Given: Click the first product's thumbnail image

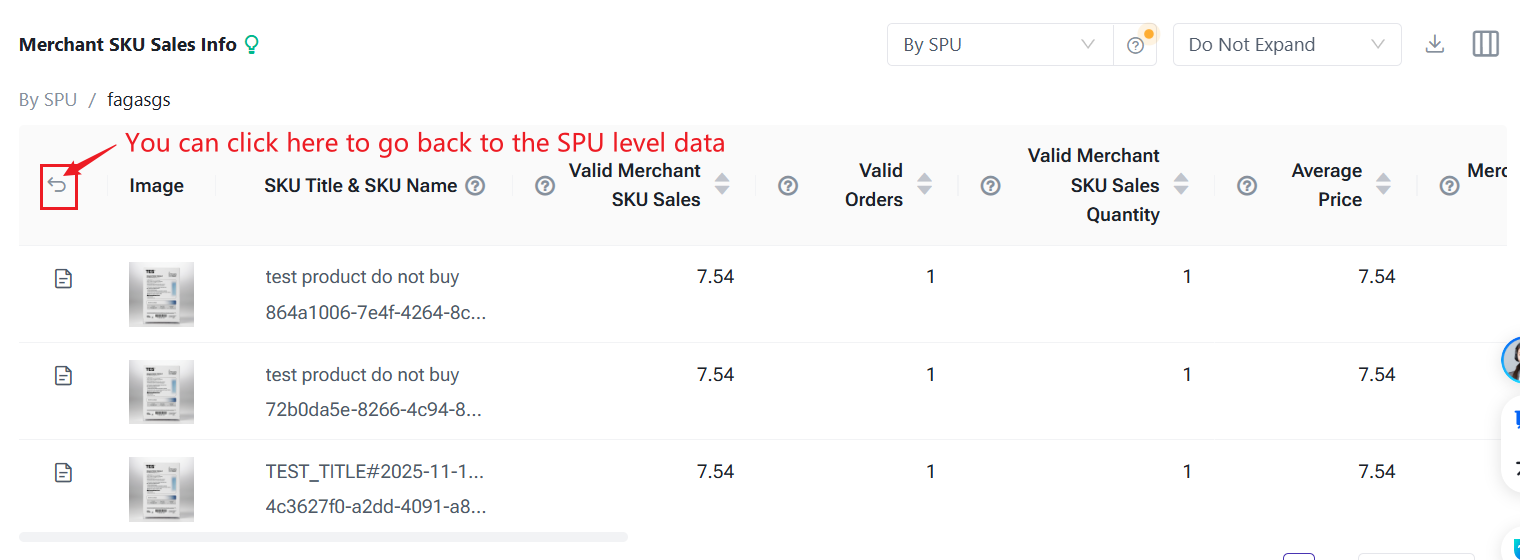Looking at the screenshot, I should pyautogui.click(x=161, y=294).
